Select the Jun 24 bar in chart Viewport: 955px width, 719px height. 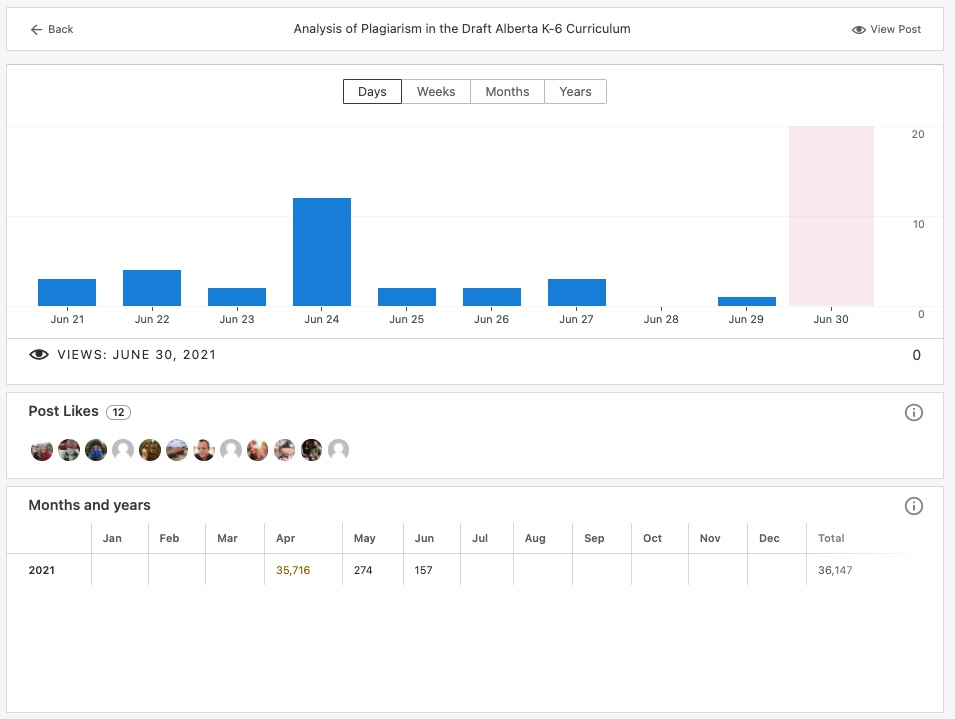(x=322, y=252)
